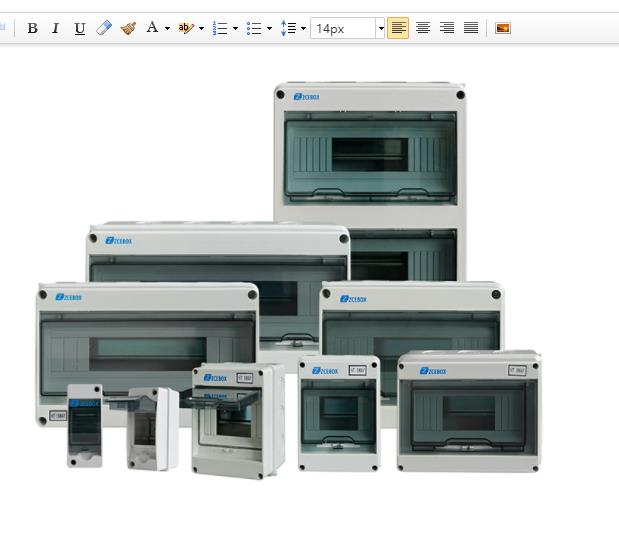
Task: Select the format painter brush
Action: tap(128, 28)
